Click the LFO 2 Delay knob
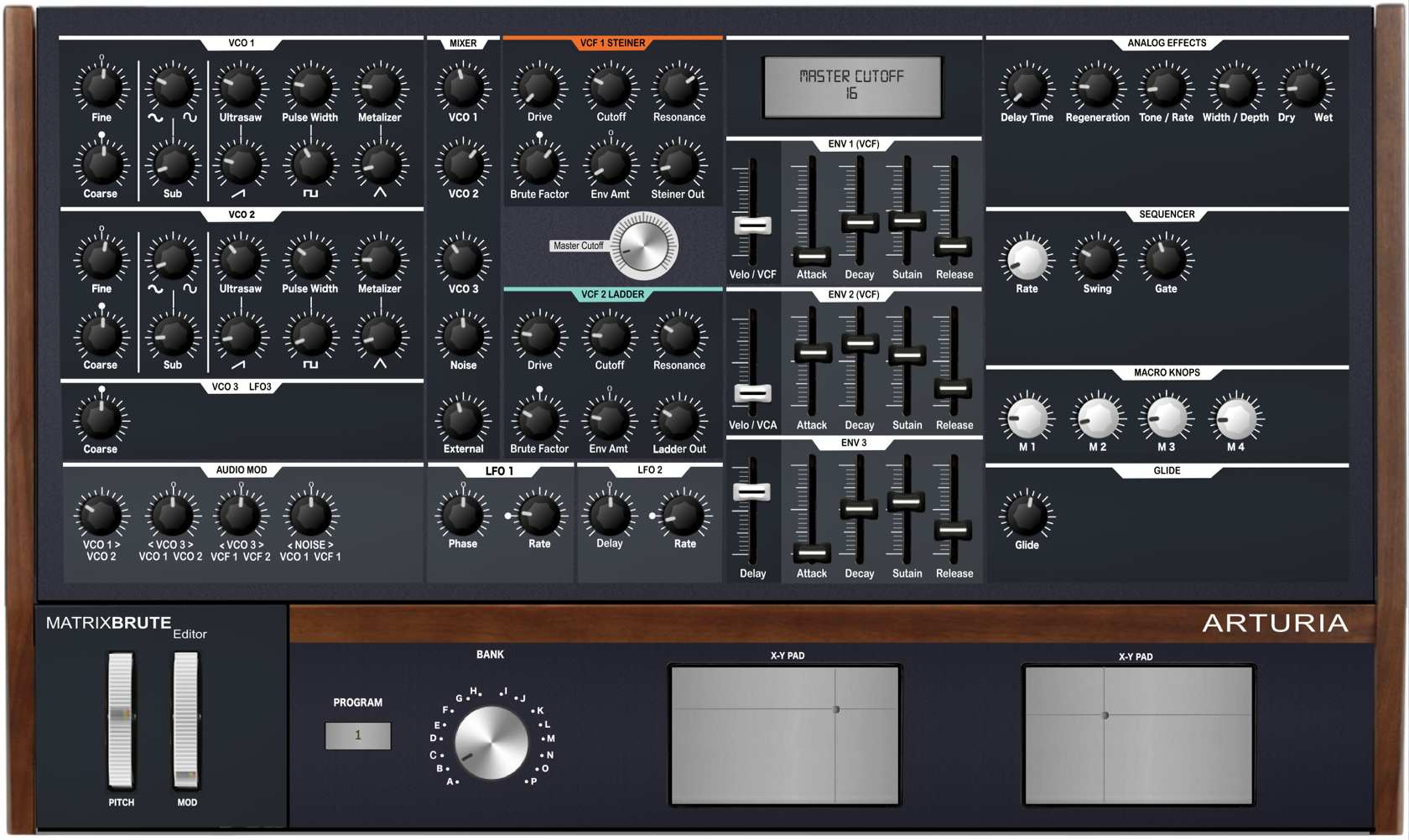The image size is (1409, 840). [x=611, y=514]
